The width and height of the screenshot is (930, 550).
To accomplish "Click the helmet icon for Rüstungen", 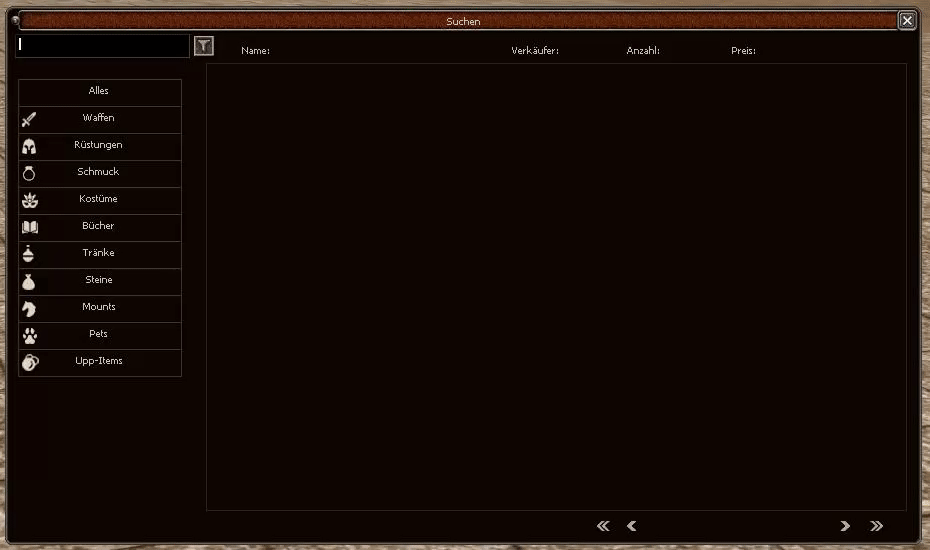I will (29, 146).
